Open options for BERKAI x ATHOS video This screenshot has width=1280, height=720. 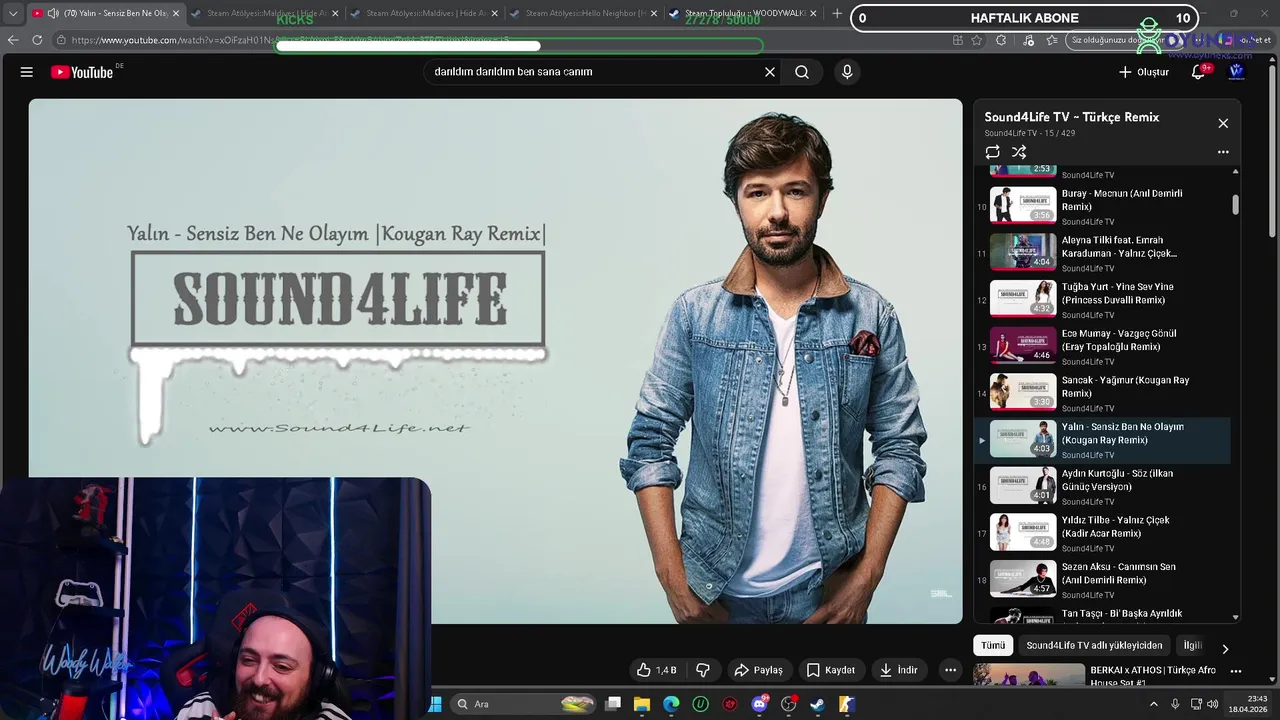click(1236, 671)
